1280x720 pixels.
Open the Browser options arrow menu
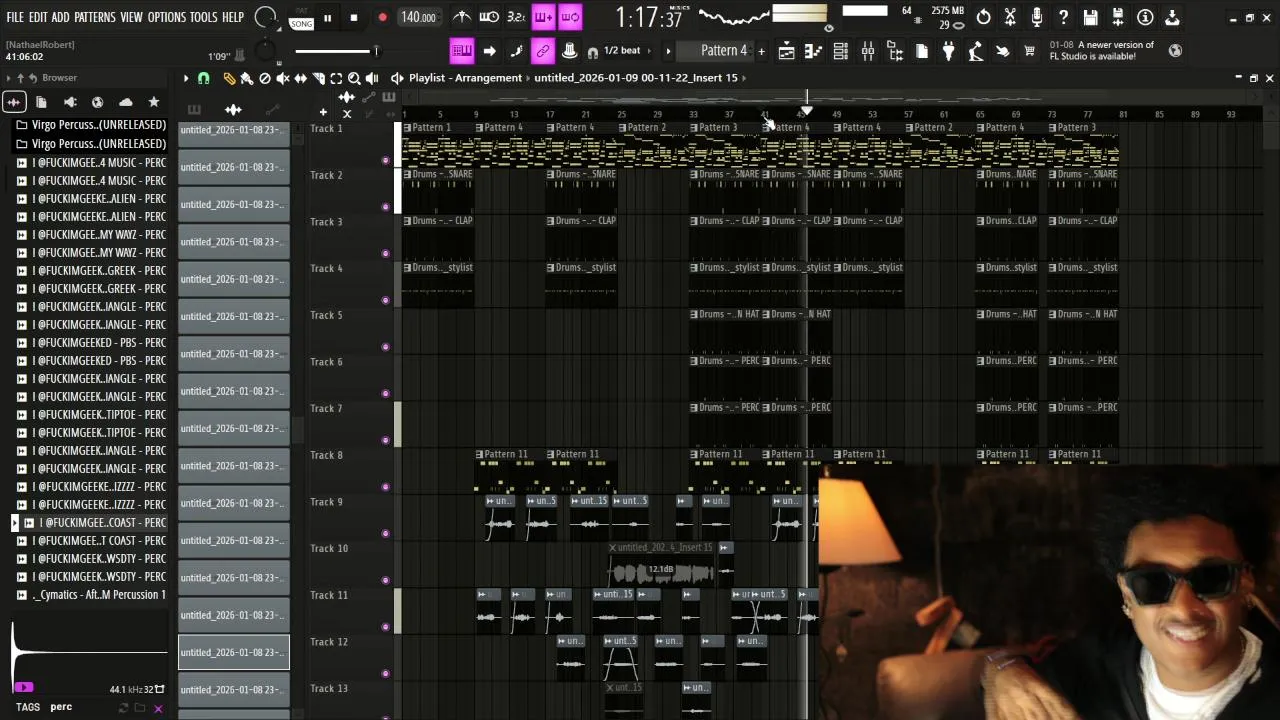(8, 78)
